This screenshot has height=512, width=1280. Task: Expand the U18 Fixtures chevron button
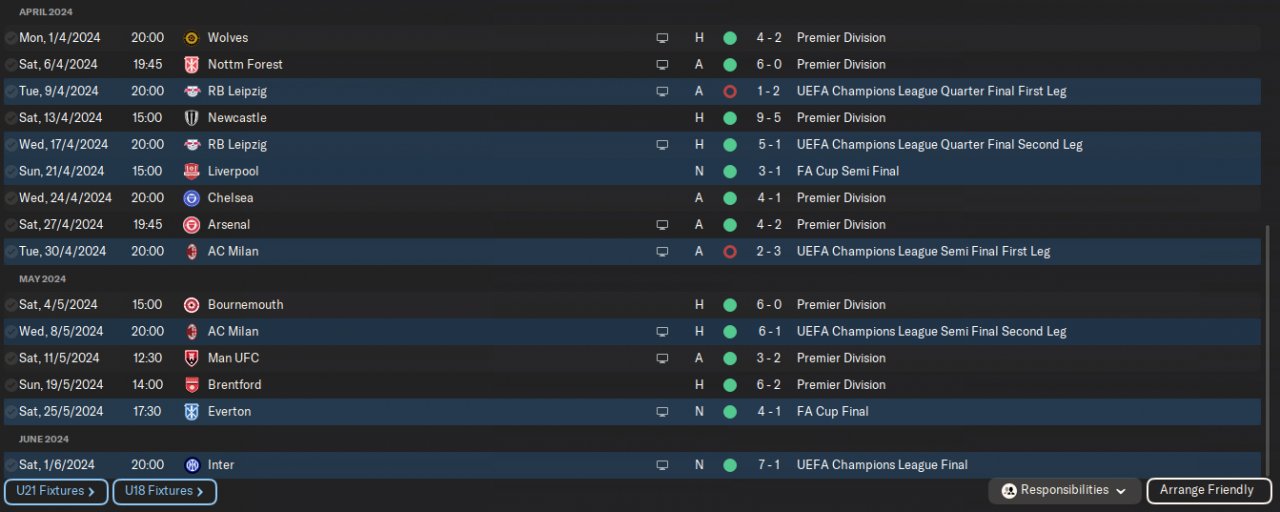164,492
